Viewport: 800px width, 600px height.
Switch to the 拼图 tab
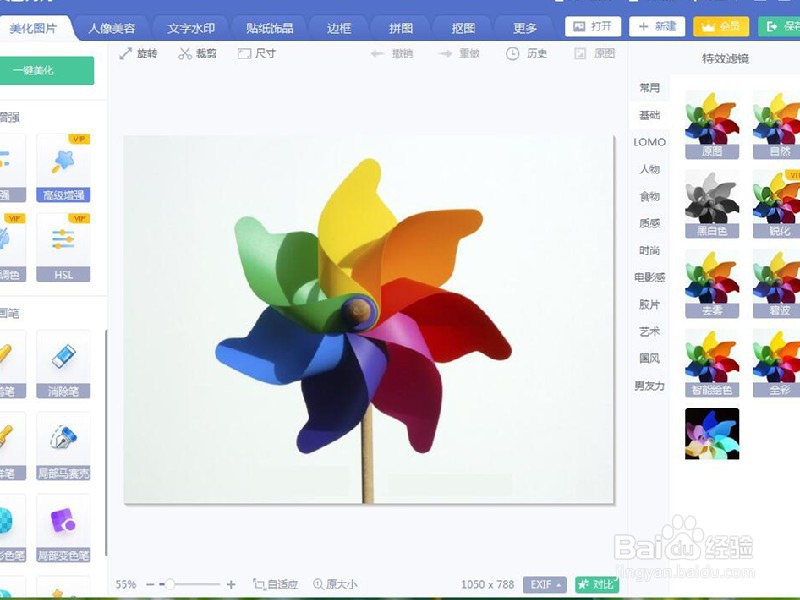click(x=401, y=29)
